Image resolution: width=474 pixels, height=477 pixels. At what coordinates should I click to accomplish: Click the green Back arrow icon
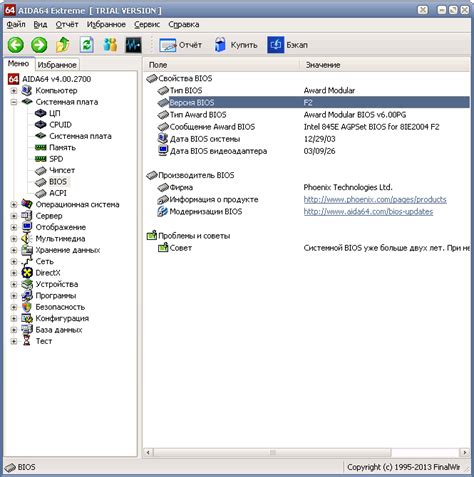(x=16, y=45)
